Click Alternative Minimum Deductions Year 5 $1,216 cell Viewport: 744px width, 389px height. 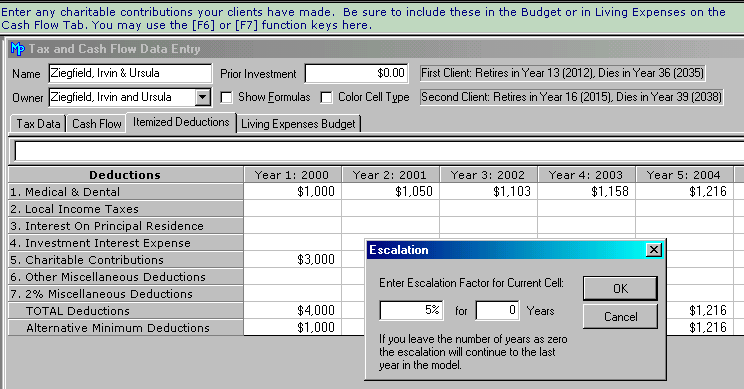(700, 327)
